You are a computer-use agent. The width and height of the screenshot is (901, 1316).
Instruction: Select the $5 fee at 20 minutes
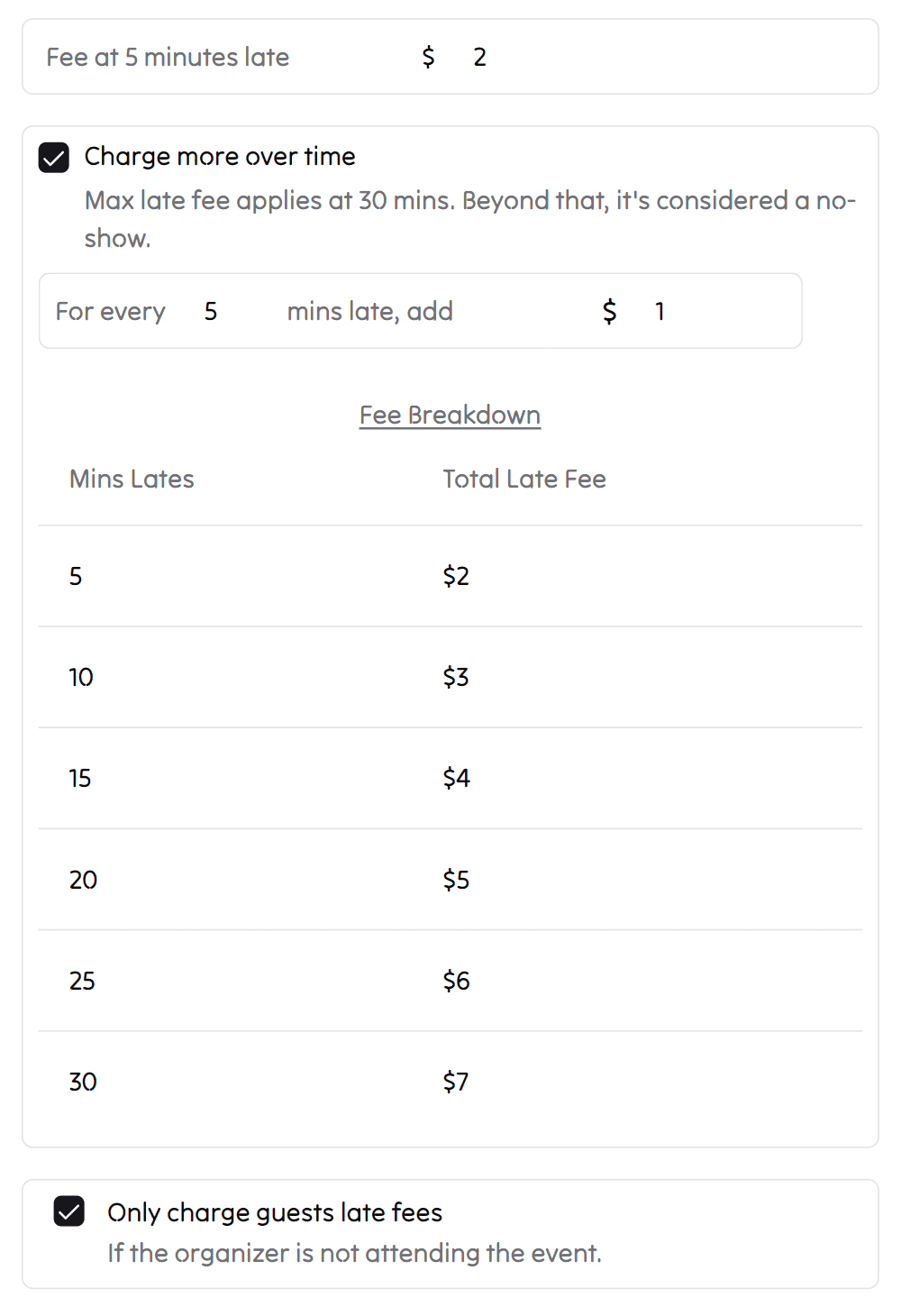pos(456,880)
